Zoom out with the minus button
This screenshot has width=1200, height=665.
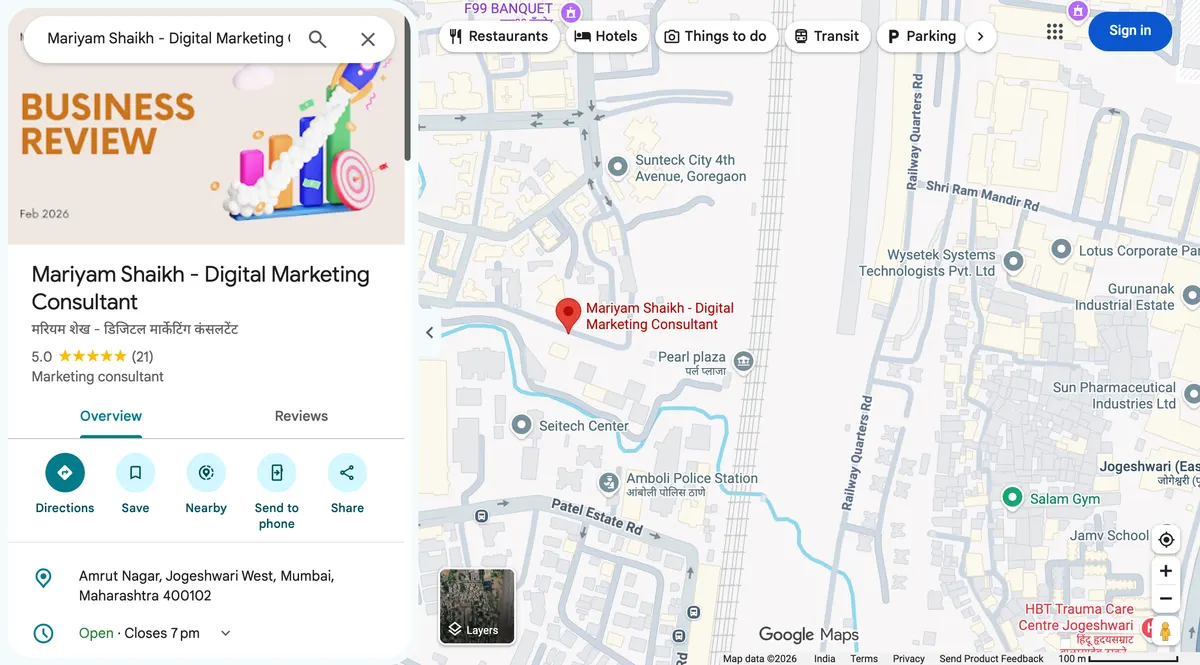pos(1166,599)
